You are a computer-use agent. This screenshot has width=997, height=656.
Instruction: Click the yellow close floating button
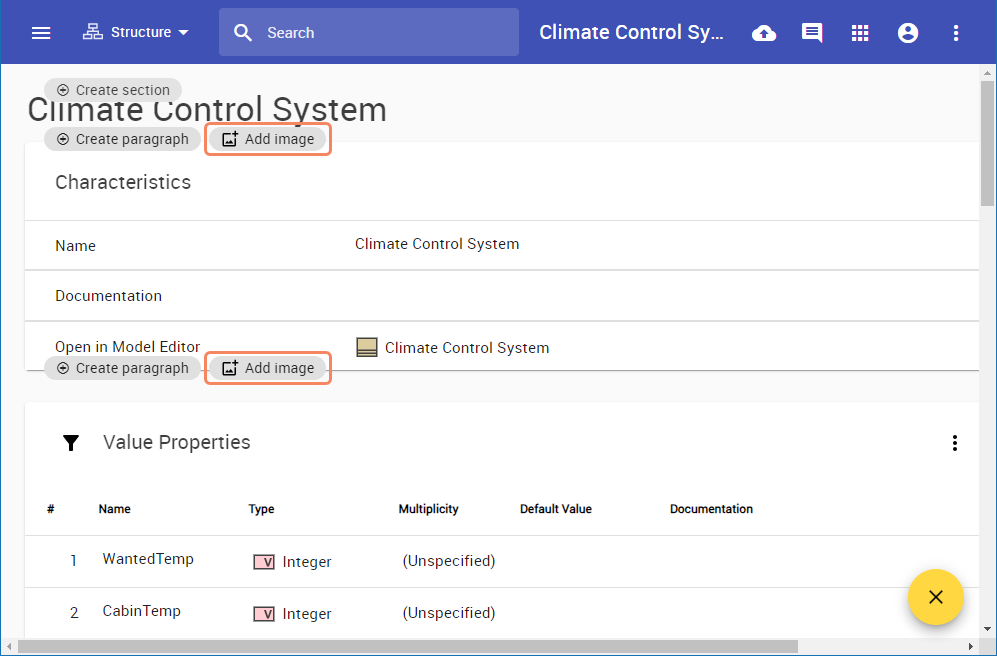tap(935, 597)
